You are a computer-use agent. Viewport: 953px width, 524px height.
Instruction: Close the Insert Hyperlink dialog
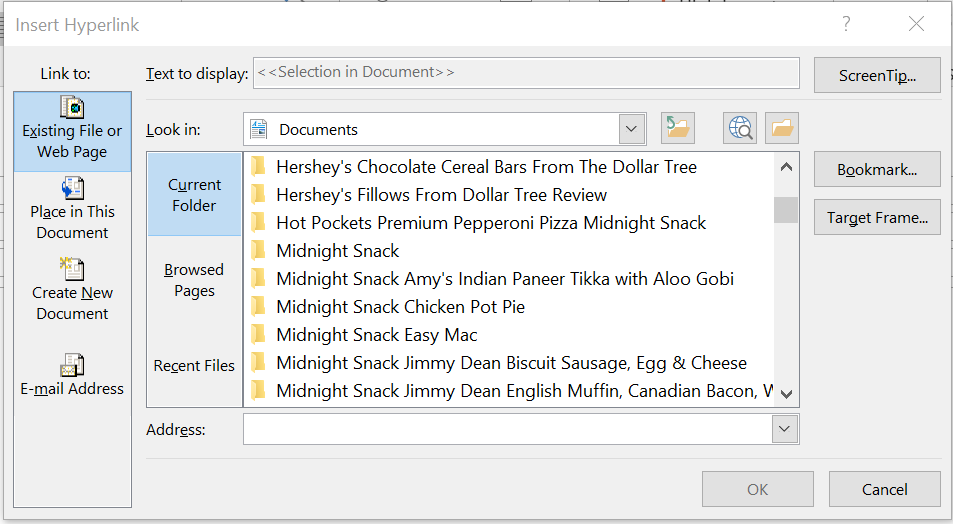coord(916,24)
